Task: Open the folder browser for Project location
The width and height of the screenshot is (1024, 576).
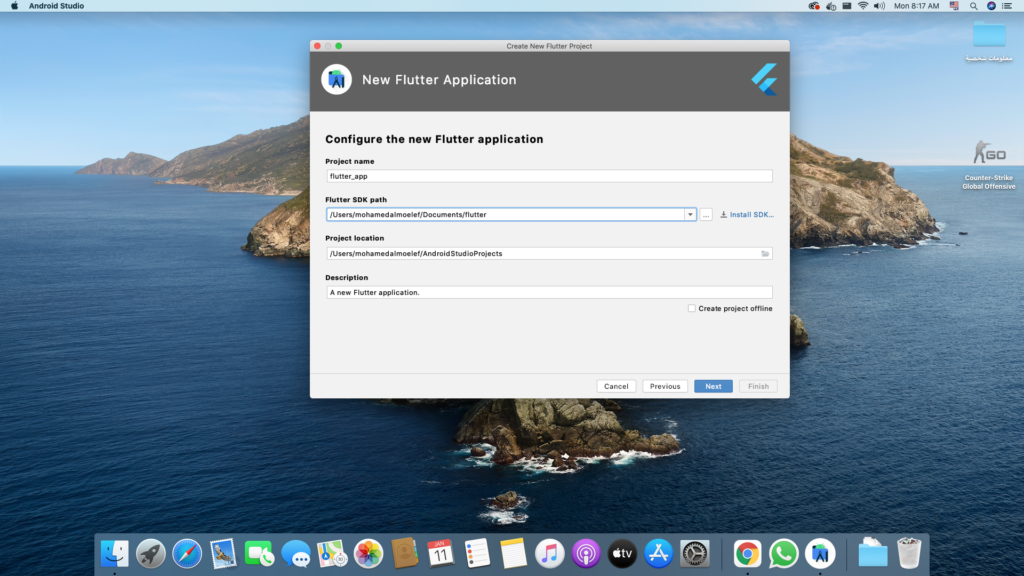Action: 765,253
